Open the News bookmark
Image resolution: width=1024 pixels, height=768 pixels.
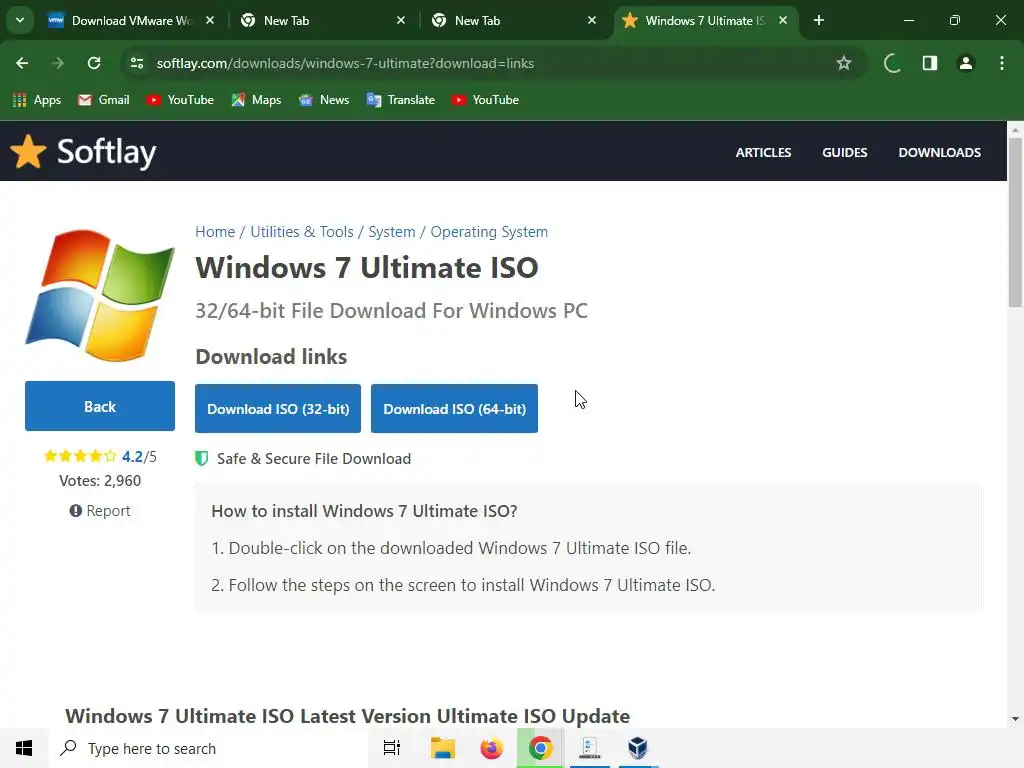tap(324, 100)
